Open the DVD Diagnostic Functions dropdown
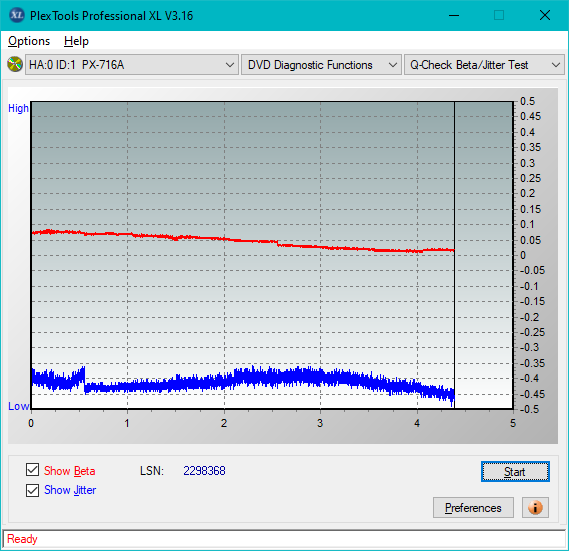The height and width of the screenshot is (551, 569). [x=321, y=65]
